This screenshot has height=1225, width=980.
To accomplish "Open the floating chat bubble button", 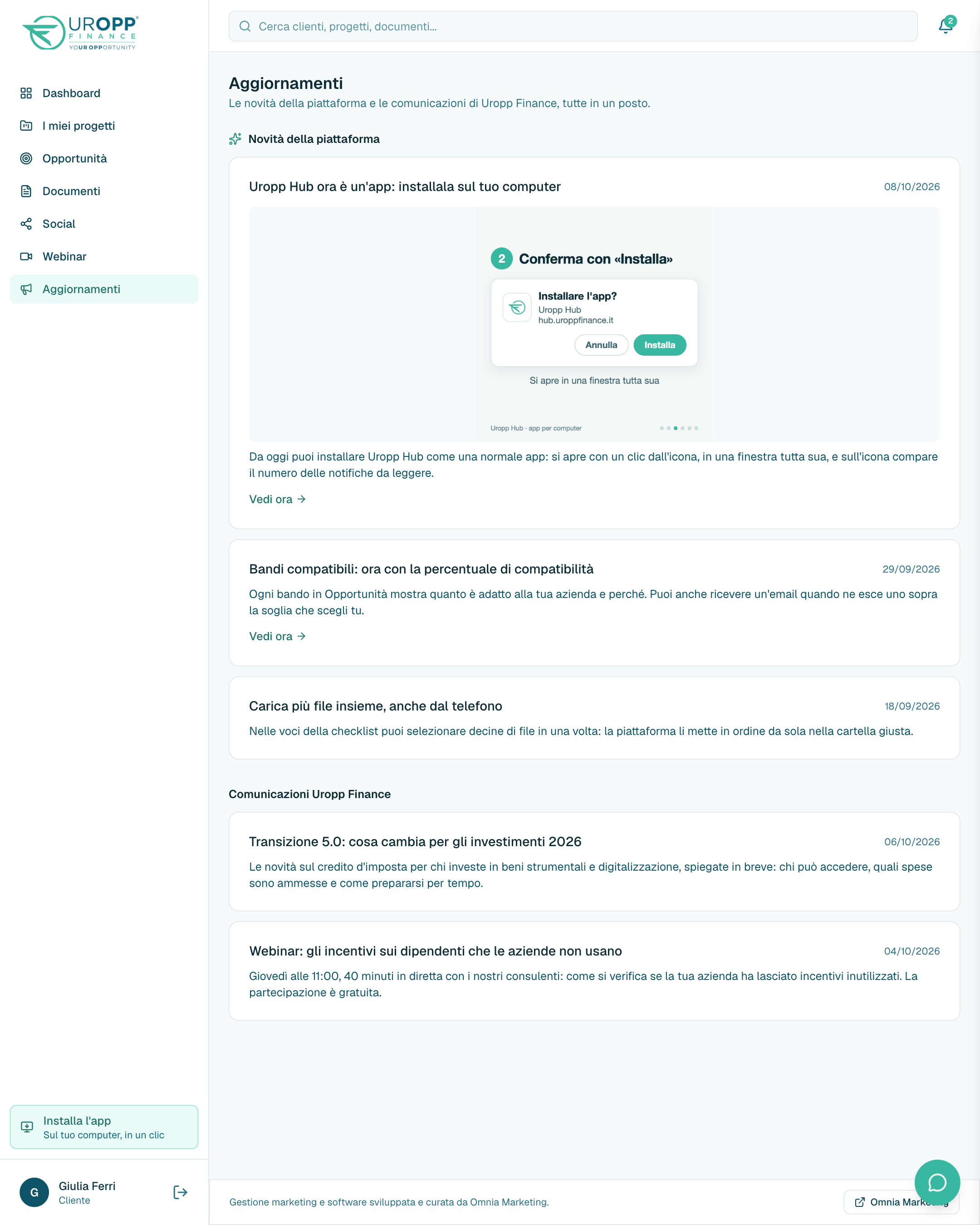I will pos(937,1182).
